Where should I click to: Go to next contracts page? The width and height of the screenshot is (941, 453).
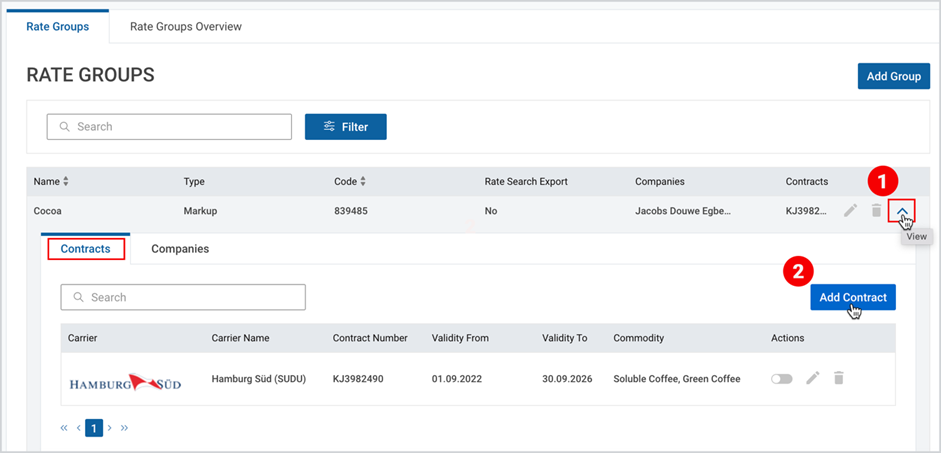[110, 428]
